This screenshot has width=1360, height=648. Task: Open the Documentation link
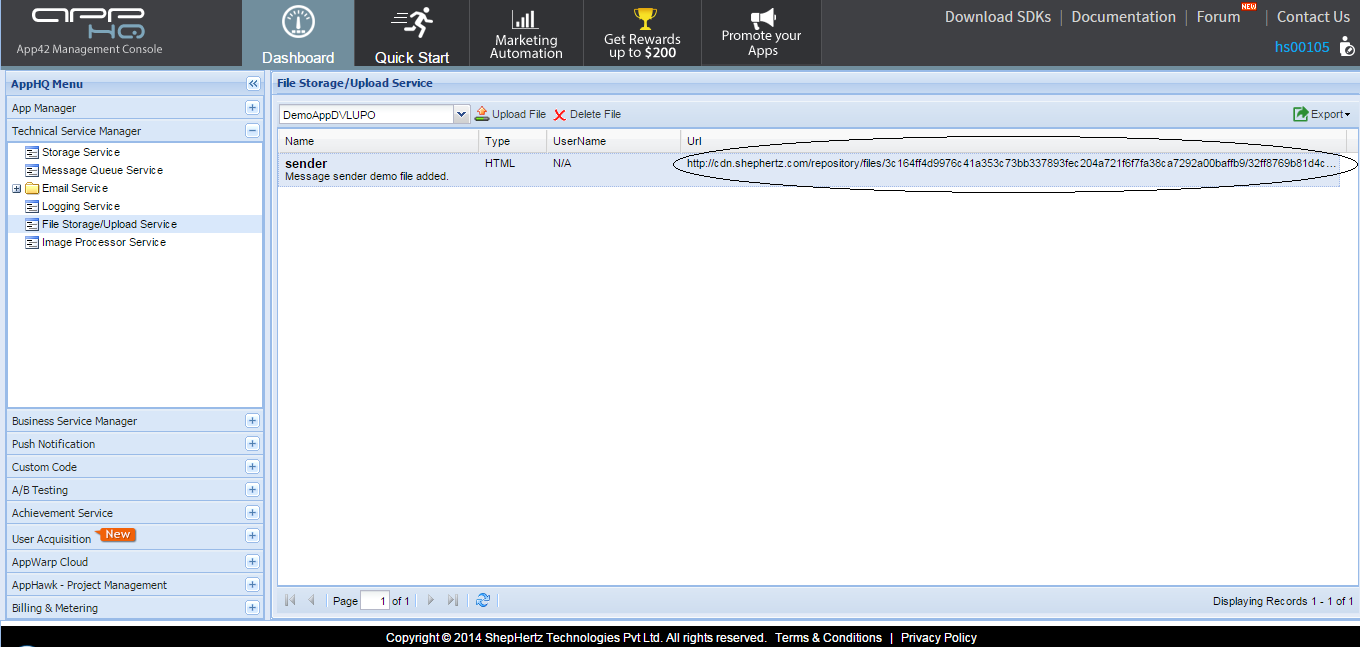click(1123, 17)
